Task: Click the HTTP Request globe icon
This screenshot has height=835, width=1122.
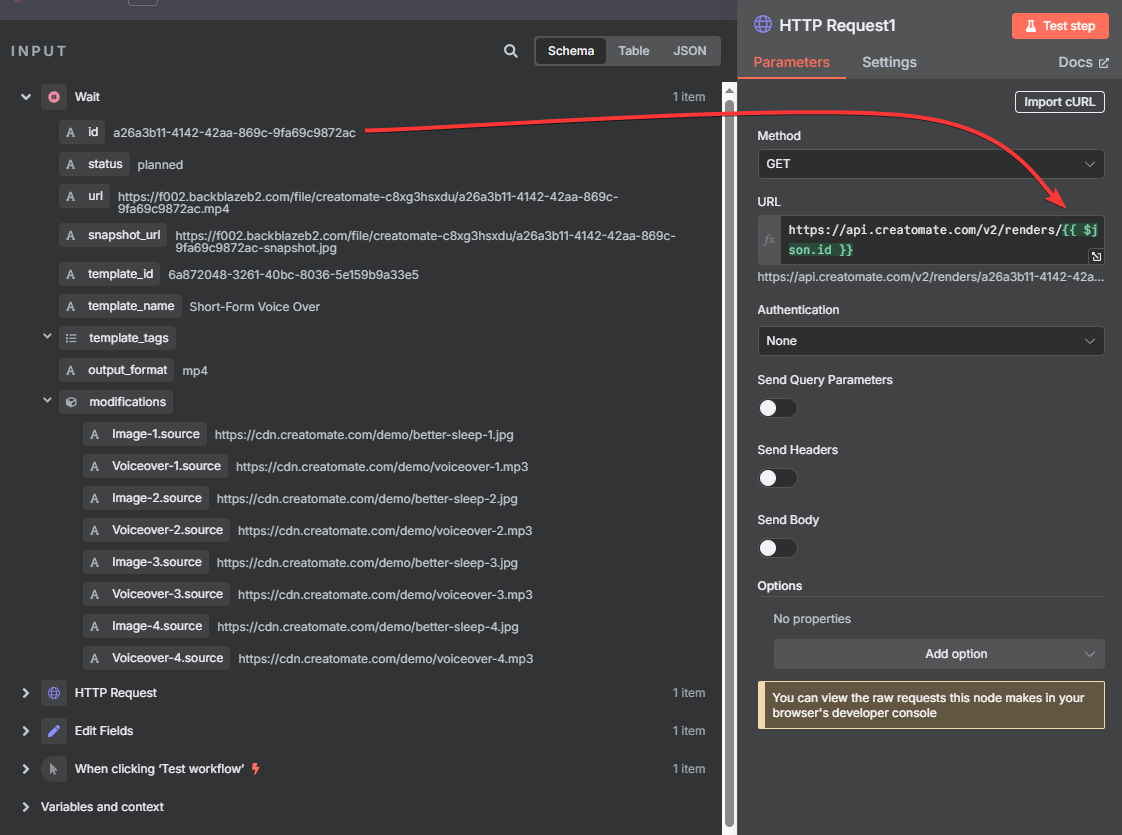Action: coord(54,693)
